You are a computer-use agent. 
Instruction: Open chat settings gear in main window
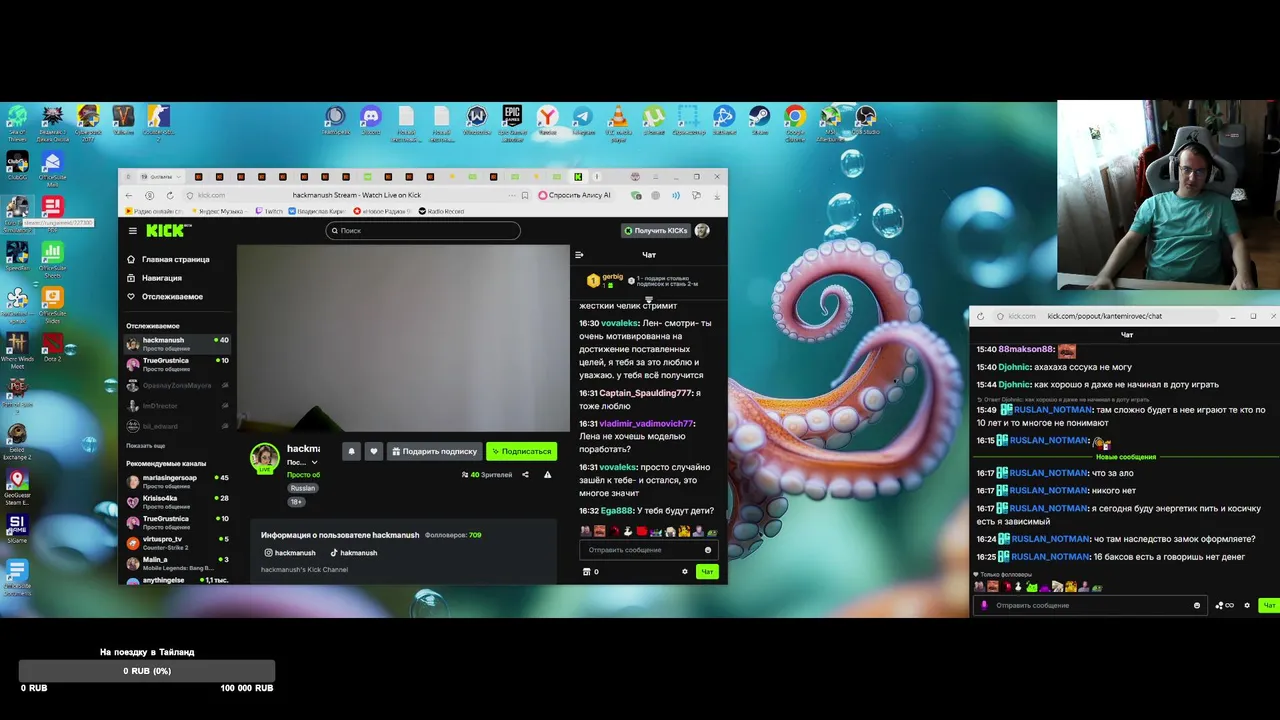coord(685,572)
